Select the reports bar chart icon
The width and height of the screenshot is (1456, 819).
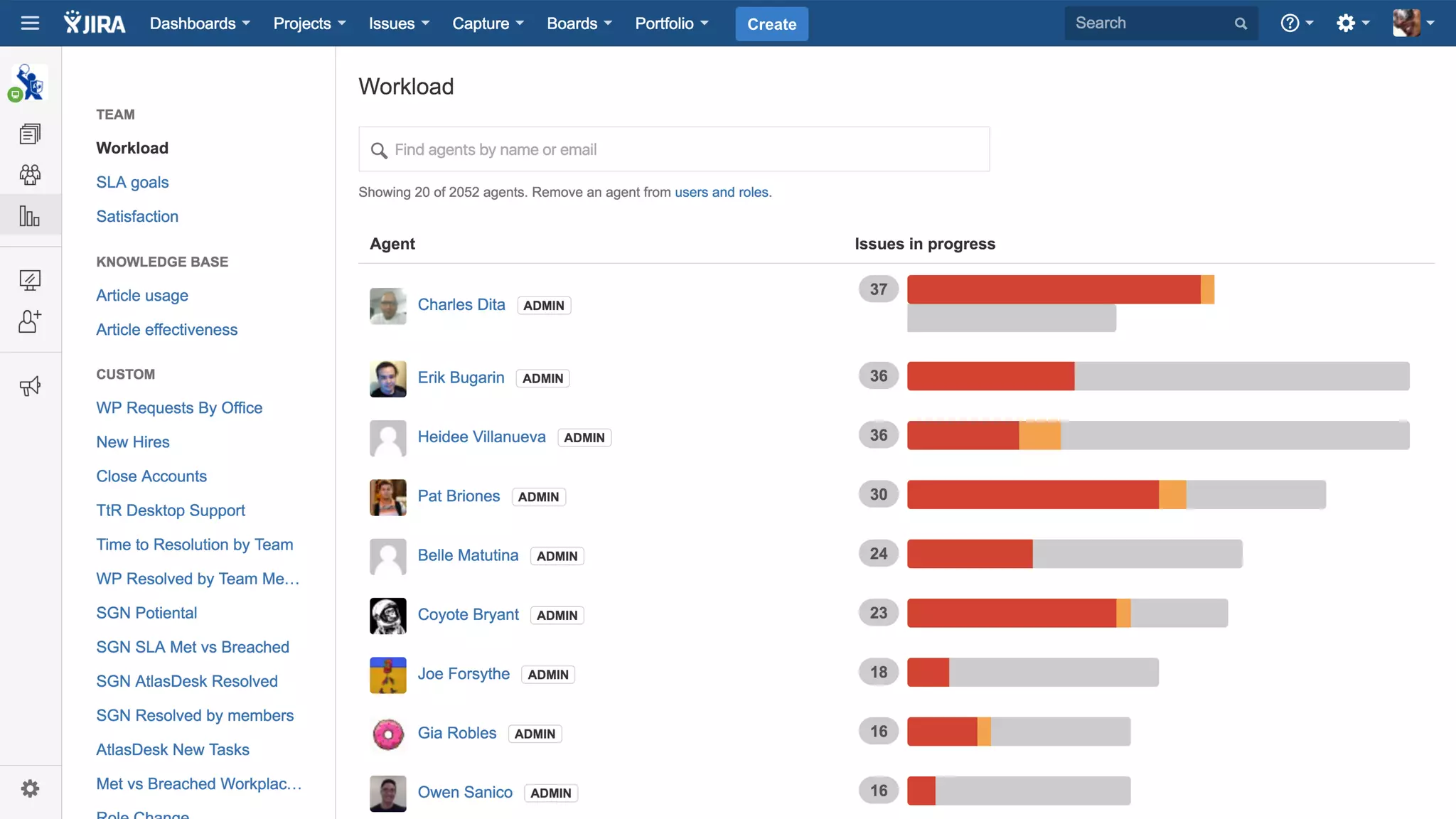30,215
